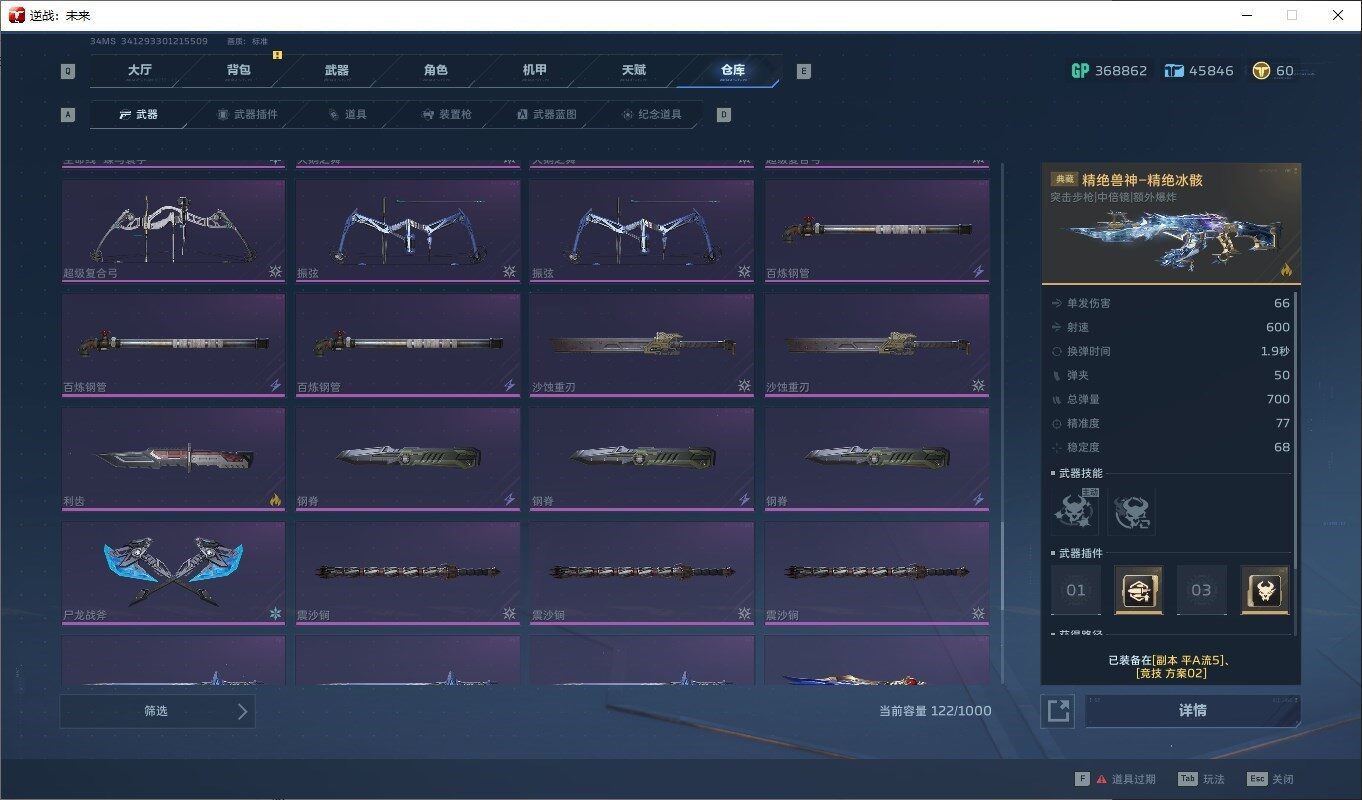1362x800 pixels.
Task: Click the 突击步枪|中倍镜|额外爆炸 subtitle
Action: 1113,197
